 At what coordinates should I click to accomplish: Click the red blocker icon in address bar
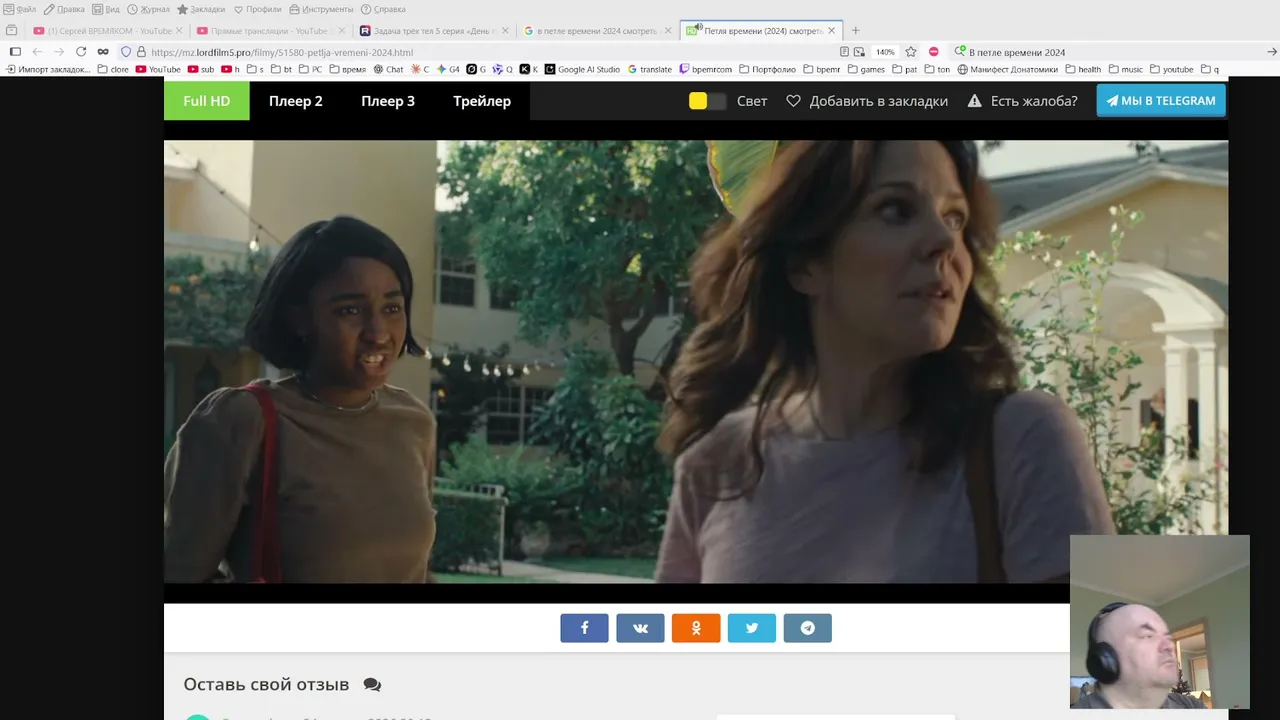point(934,52)
